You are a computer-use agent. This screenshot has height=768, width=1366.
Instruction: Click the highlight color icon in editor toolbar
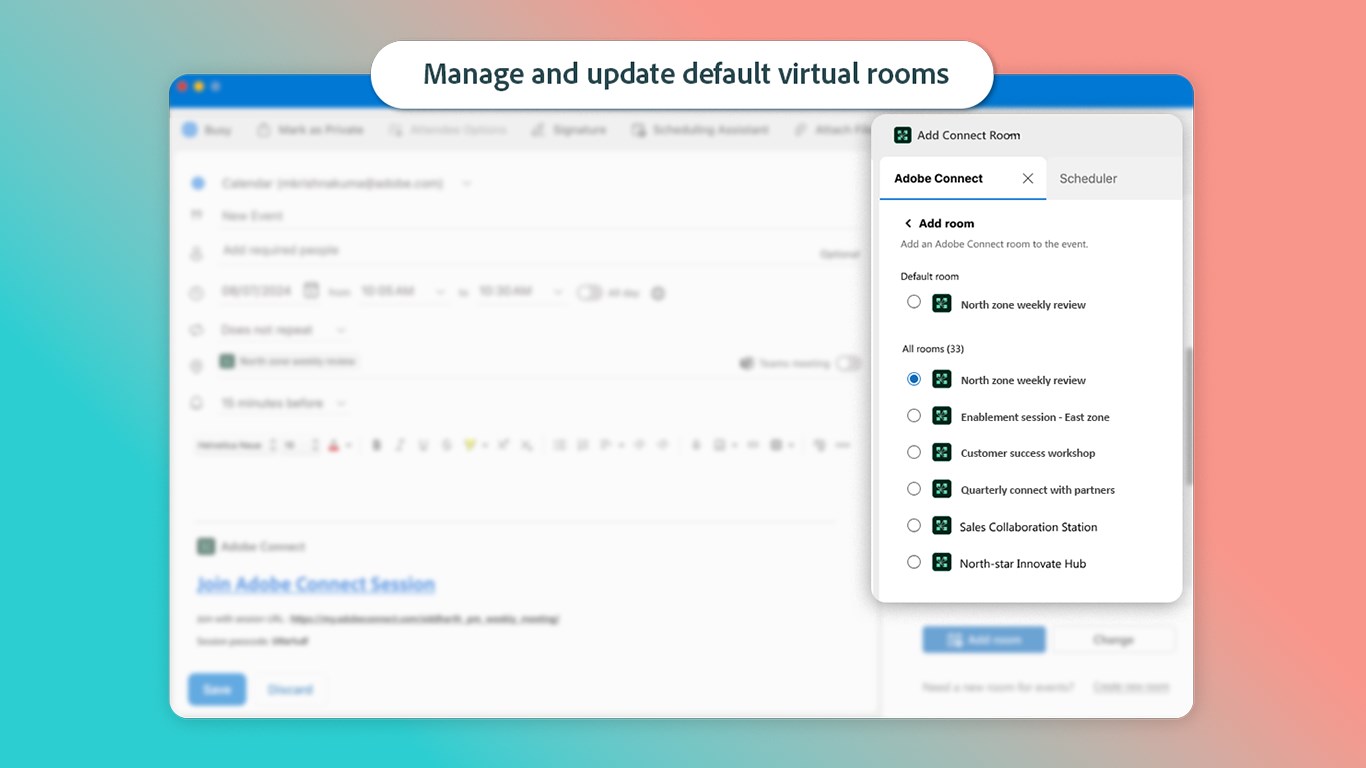point(470,445)
